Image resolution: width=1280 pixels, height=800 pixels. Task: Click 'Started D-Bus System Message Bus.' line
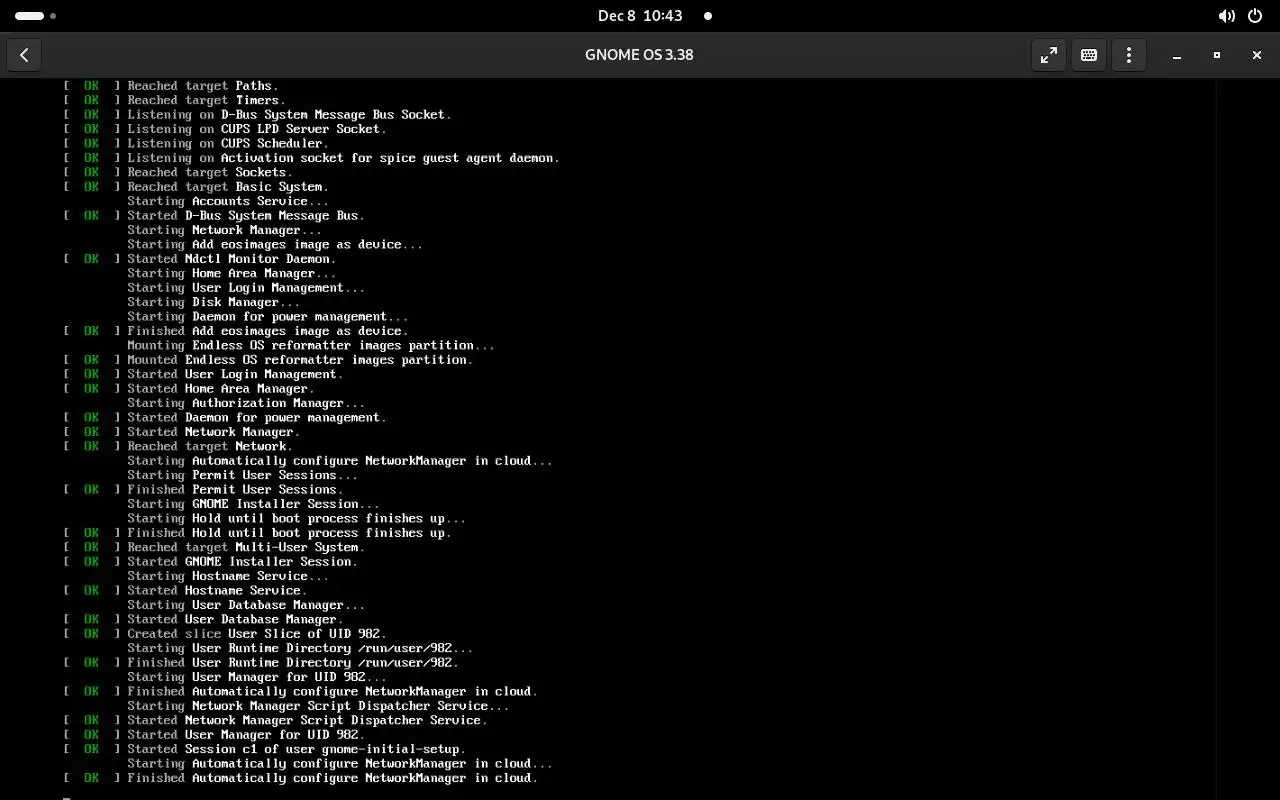(x=246, y=215)
